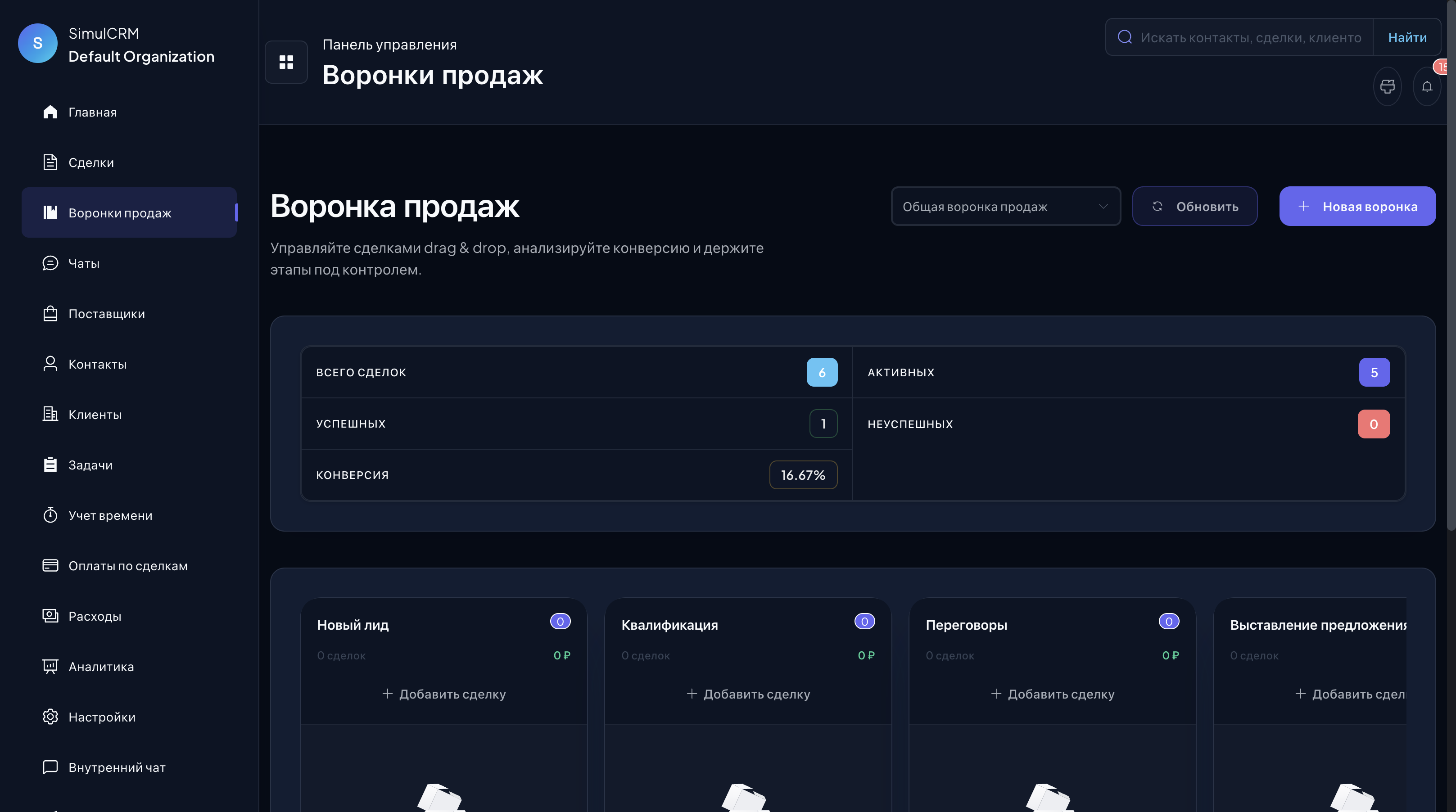1456x812 pixels.
Task: Click Добавить сделку in the Квалификация column
Action: click(747, 694)
